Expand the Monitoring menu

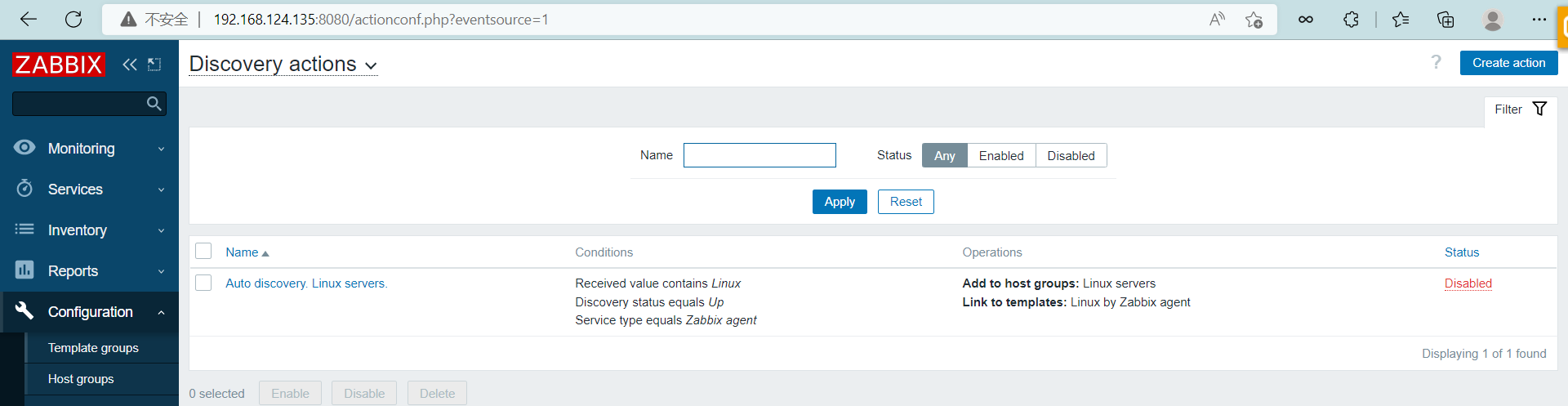point(90,149)
